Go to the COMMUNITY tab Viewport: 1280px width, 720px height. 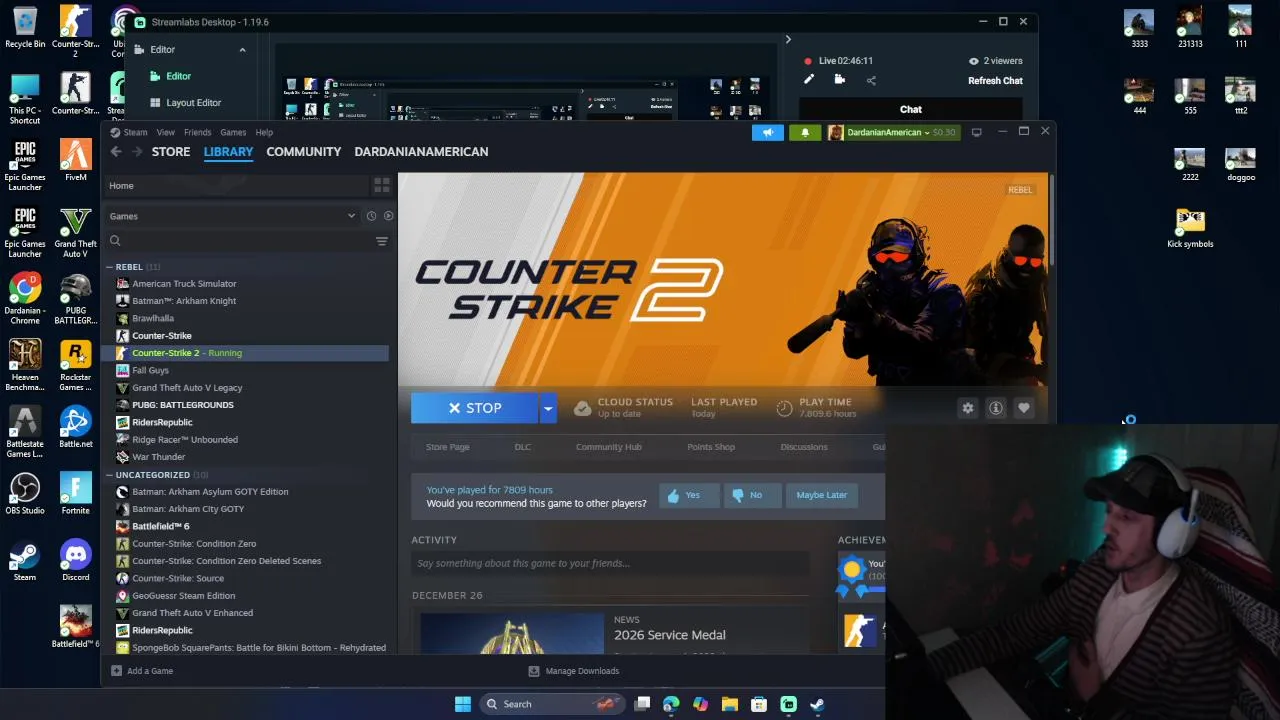pyautogui.click(x=304, y=152)
